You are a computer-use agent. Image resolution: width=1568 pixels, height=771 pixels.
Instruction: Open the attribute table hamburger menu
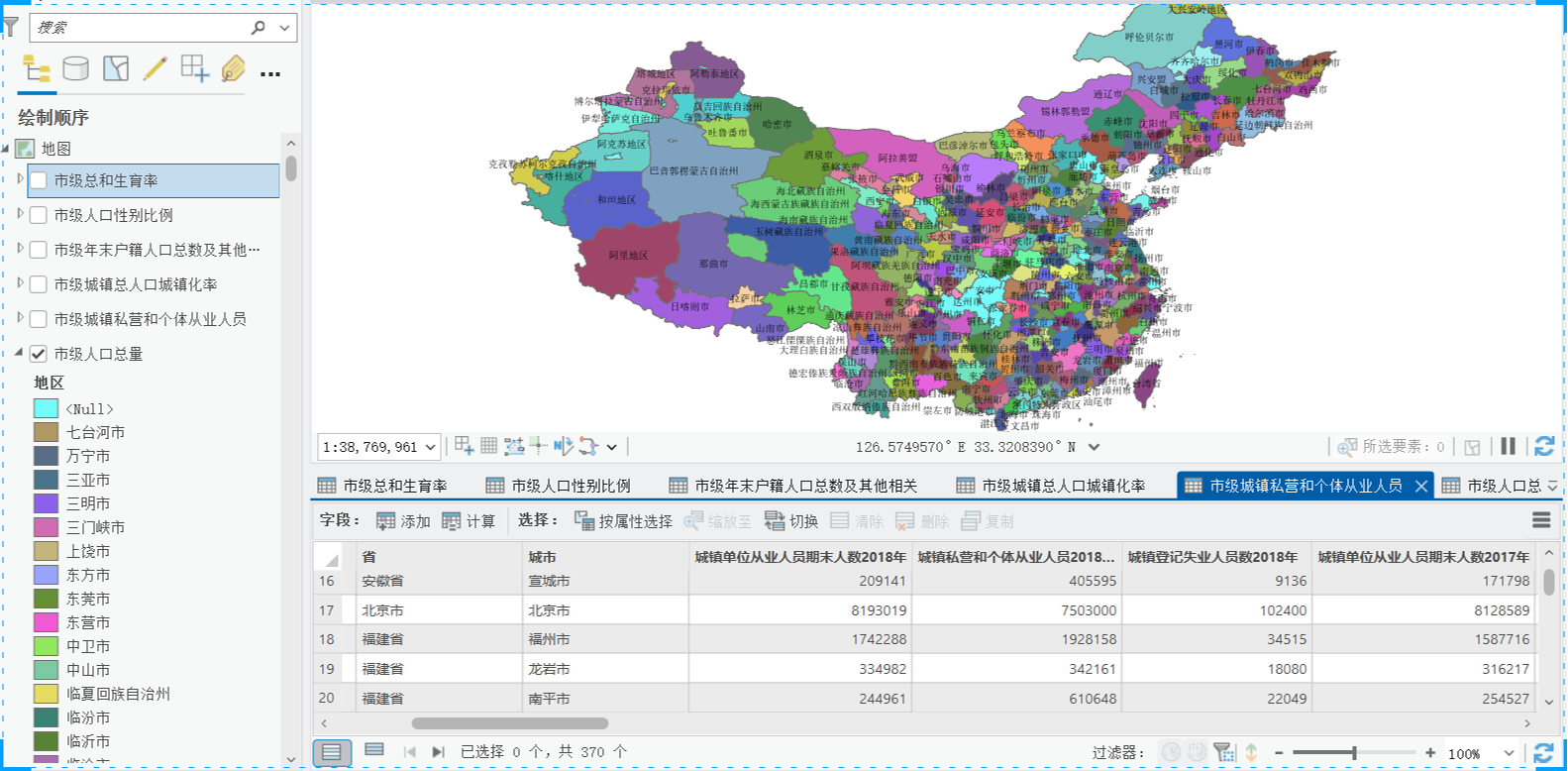[1541, 520]
